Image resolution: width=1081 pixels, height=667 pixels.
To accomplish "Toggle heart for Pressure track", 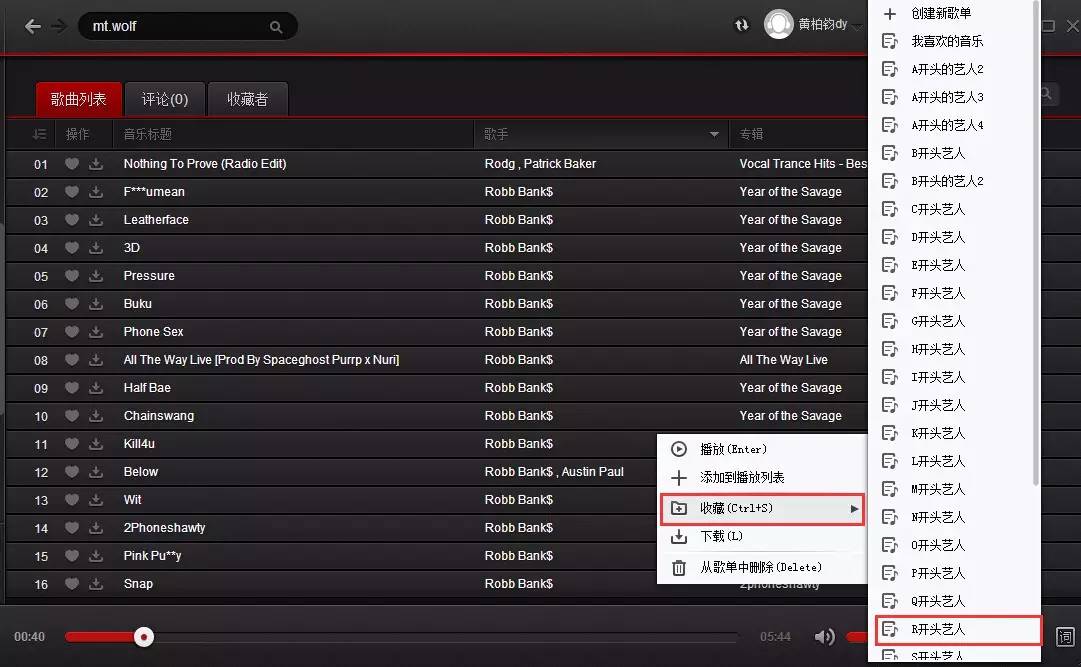I will pos(72,276).
